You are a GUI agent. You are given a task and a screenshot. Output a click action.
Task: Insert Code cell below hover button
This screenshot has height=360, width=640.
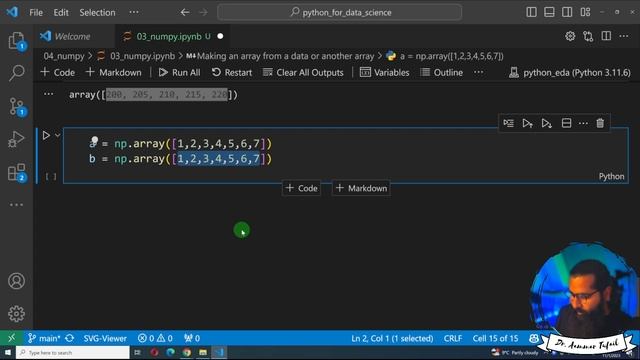coord(302,188)
